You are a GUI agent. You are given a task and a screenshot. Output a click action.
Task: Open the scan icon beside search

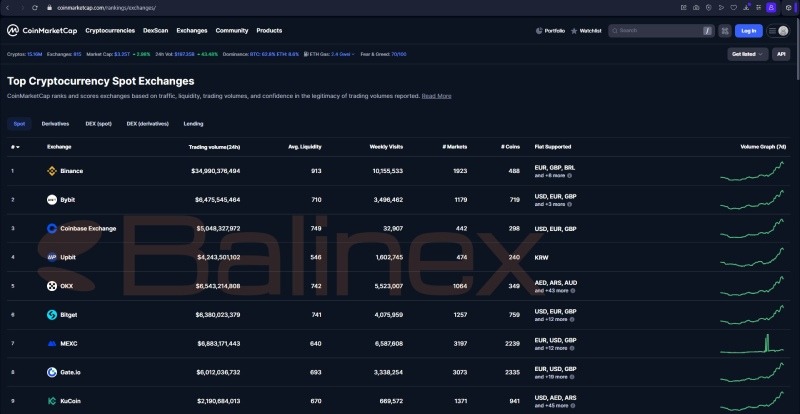pos(724,31)
